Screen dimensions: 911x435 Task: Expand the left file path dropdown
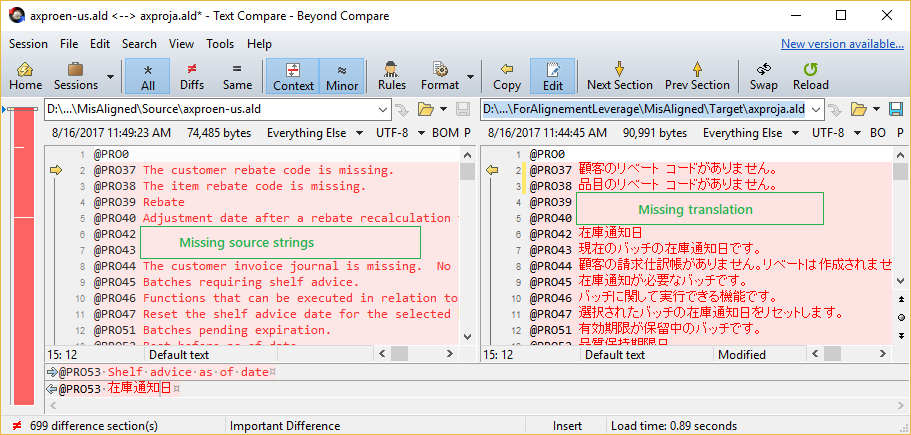pyautogui.click(x=383, y=109)
